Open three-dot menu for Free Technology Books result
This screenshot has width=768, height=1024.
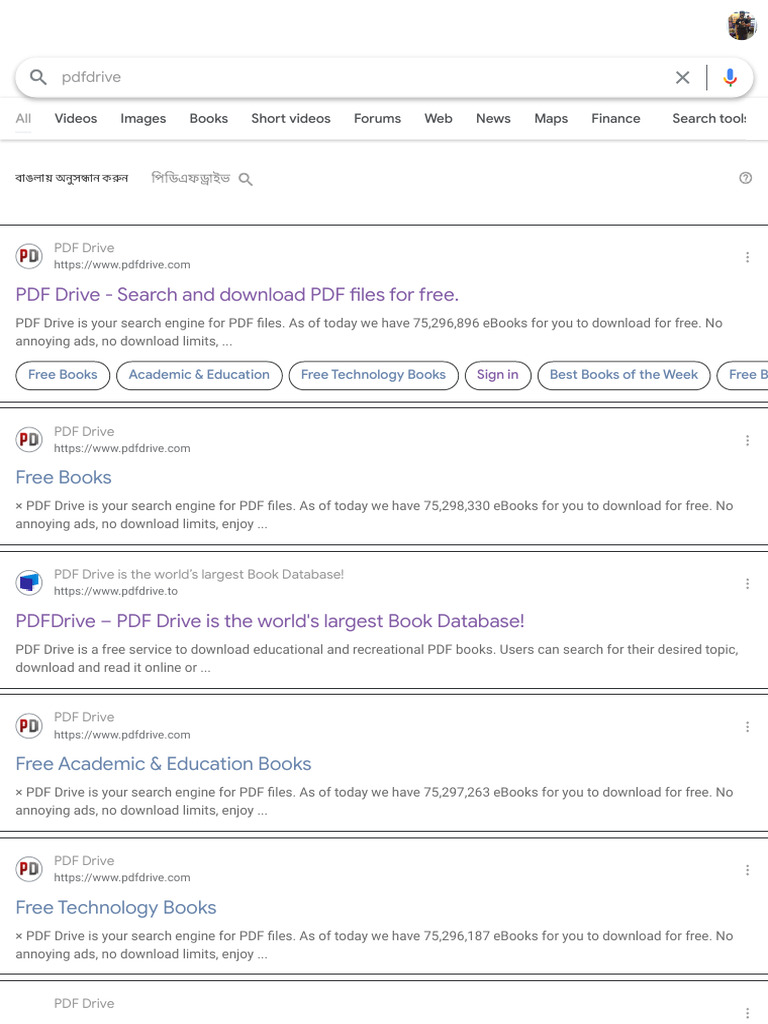[747, 870]
